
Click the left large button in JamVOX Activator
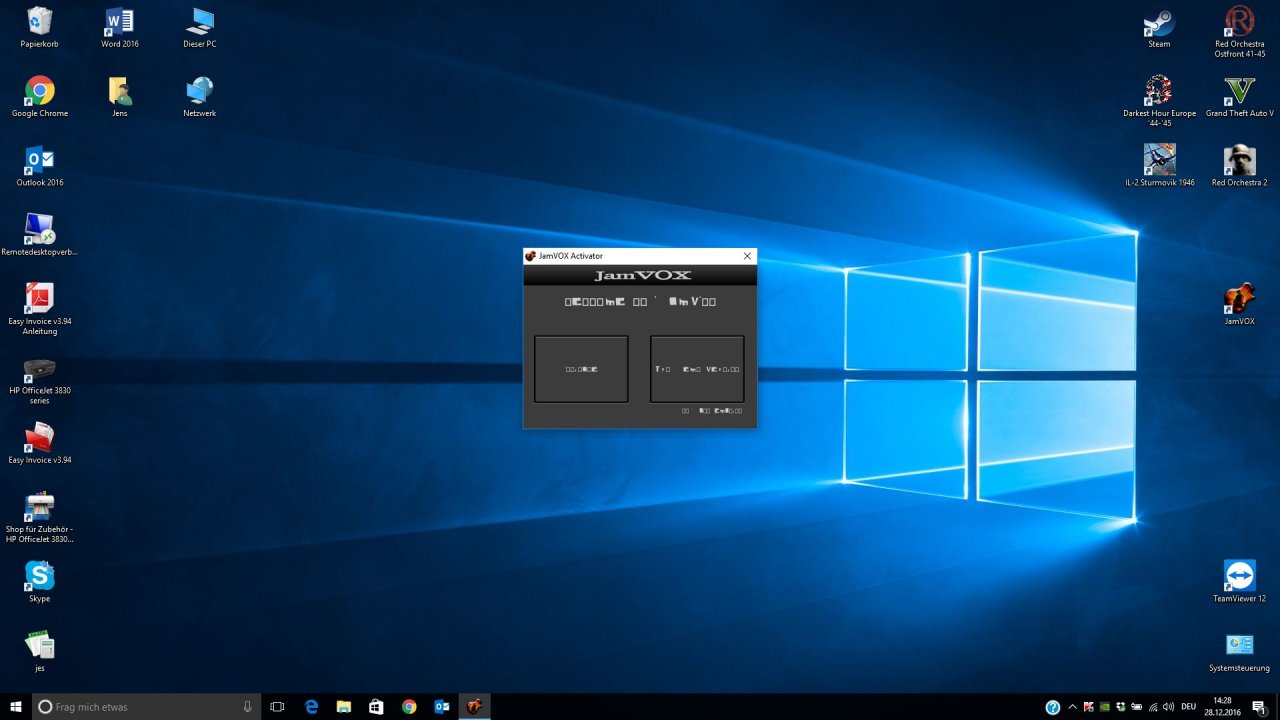pyautogui.click(x=581, y=369)
